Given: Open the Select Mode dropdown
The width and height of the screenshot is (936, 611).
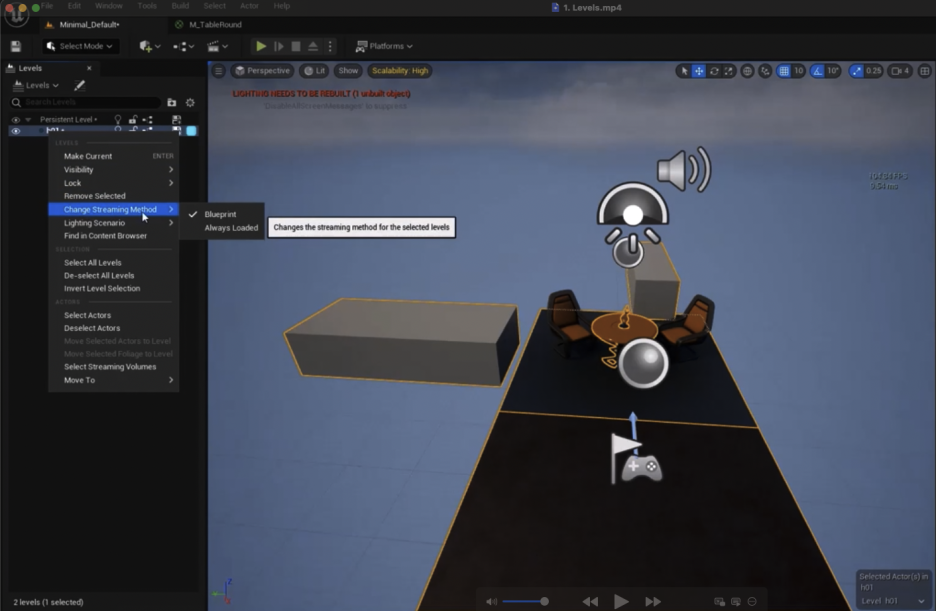Looking at the screenshot, I should pos(80,46).
